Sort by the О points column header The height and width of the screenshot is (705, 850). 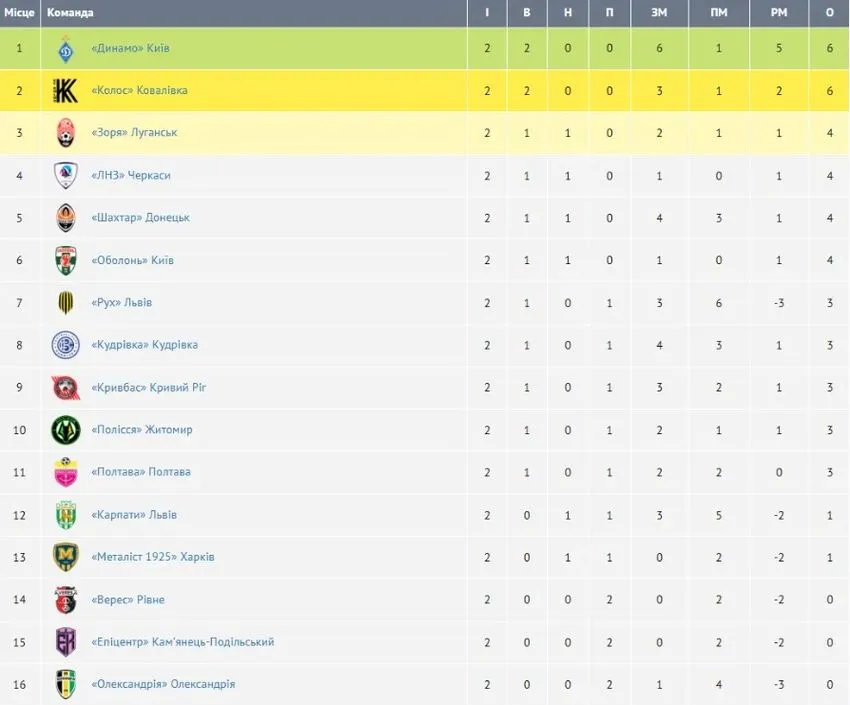pyautogui.click(x=829, y=12)
